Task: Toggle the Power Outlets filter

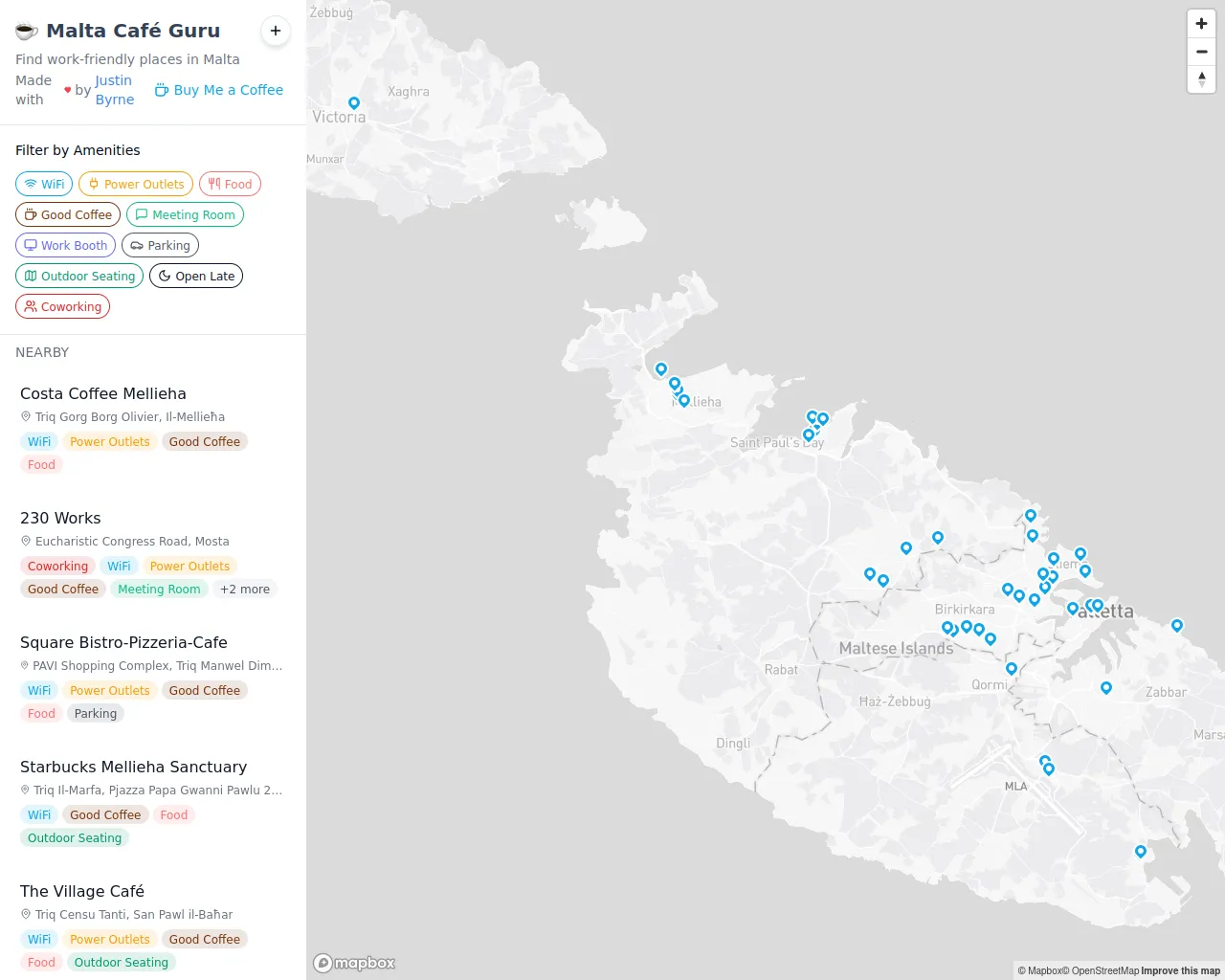Action: pos(136,184)
